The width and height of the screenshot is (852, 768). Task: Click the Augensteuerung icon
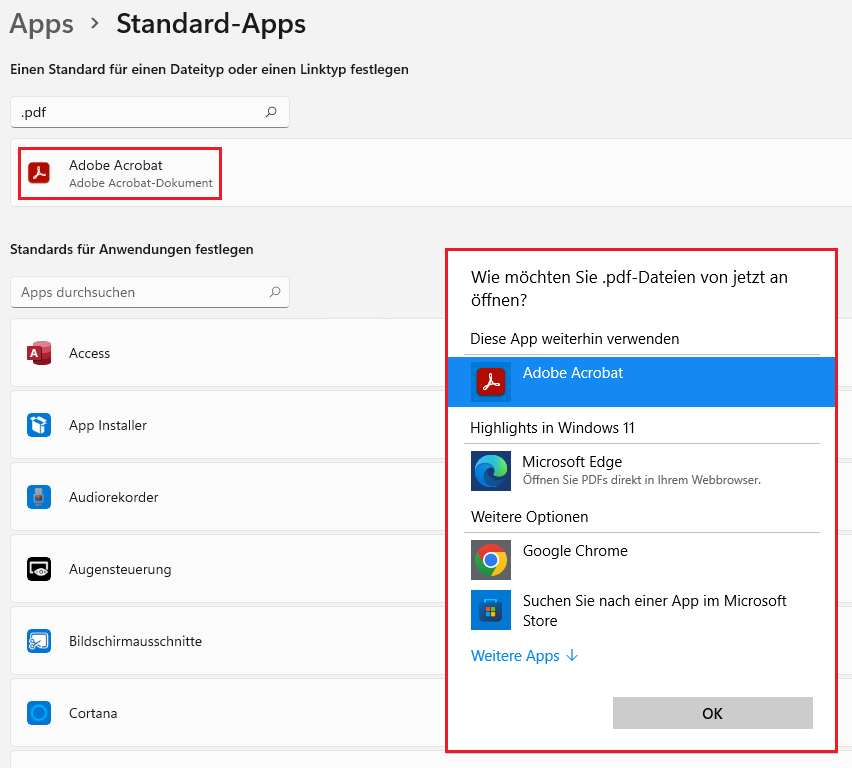[39, 569]
